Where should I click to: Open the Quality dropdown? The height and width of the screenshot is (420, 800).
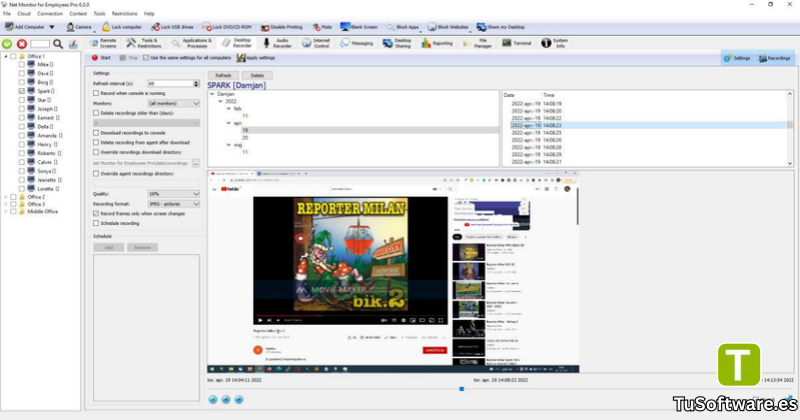click(x=173, y=194)
